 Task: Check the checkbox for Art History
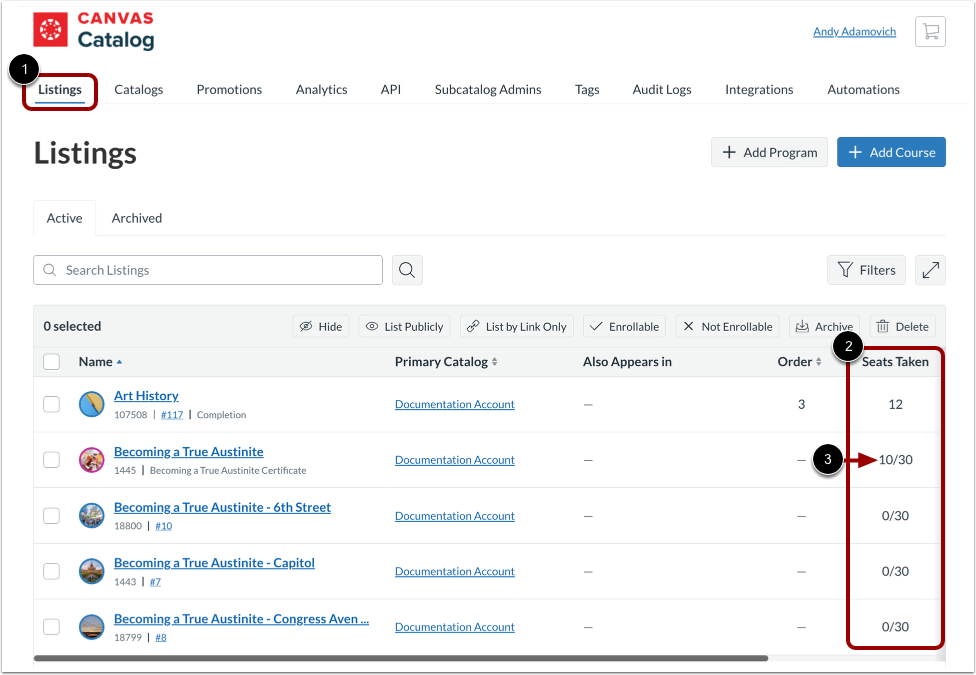[x=51, y=404]
